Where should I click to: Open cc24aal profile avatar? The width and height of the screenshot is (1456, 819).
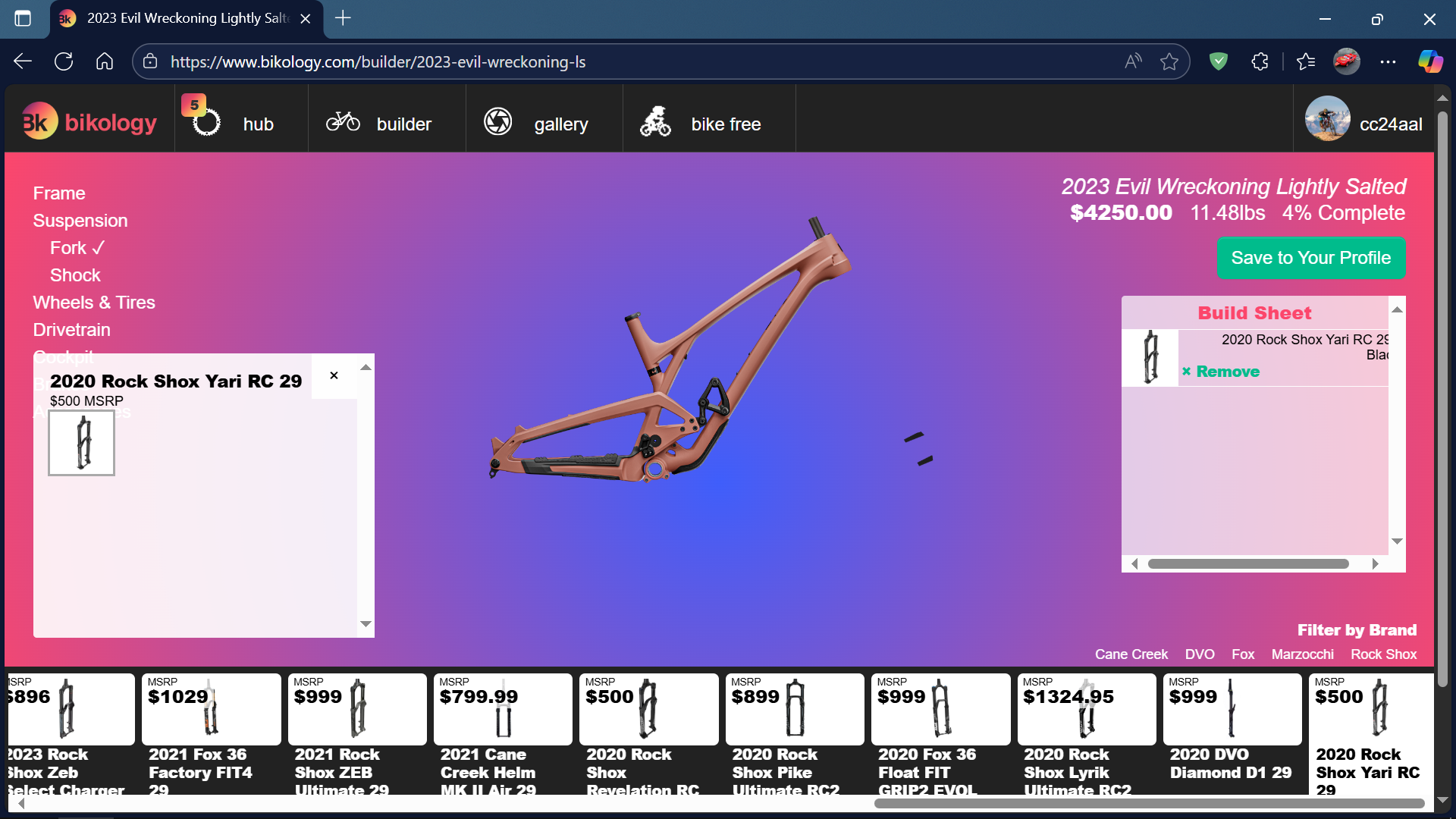pyautogui.click(x=1327, y=119)
